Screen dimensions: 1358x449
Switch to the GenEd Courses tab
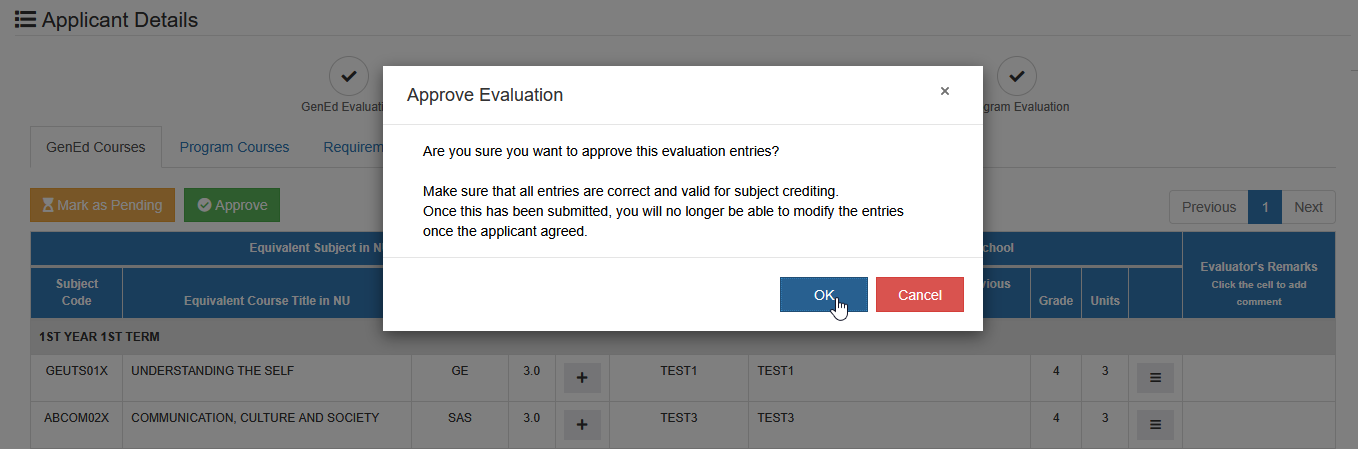pyautogui.click(x=95, y=147)
